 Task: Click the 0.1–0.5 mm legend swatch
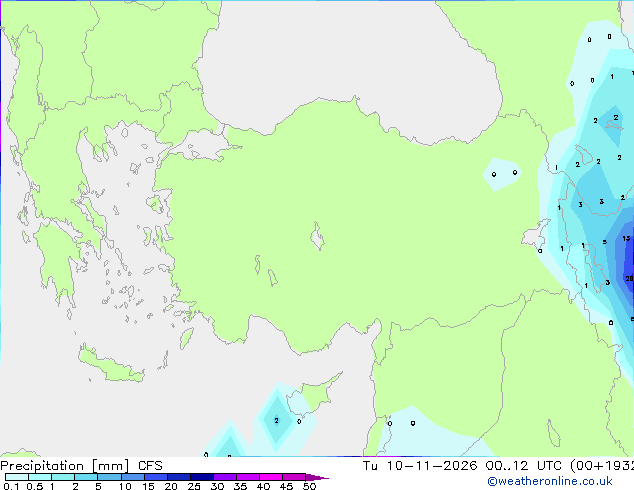[17, 477]
